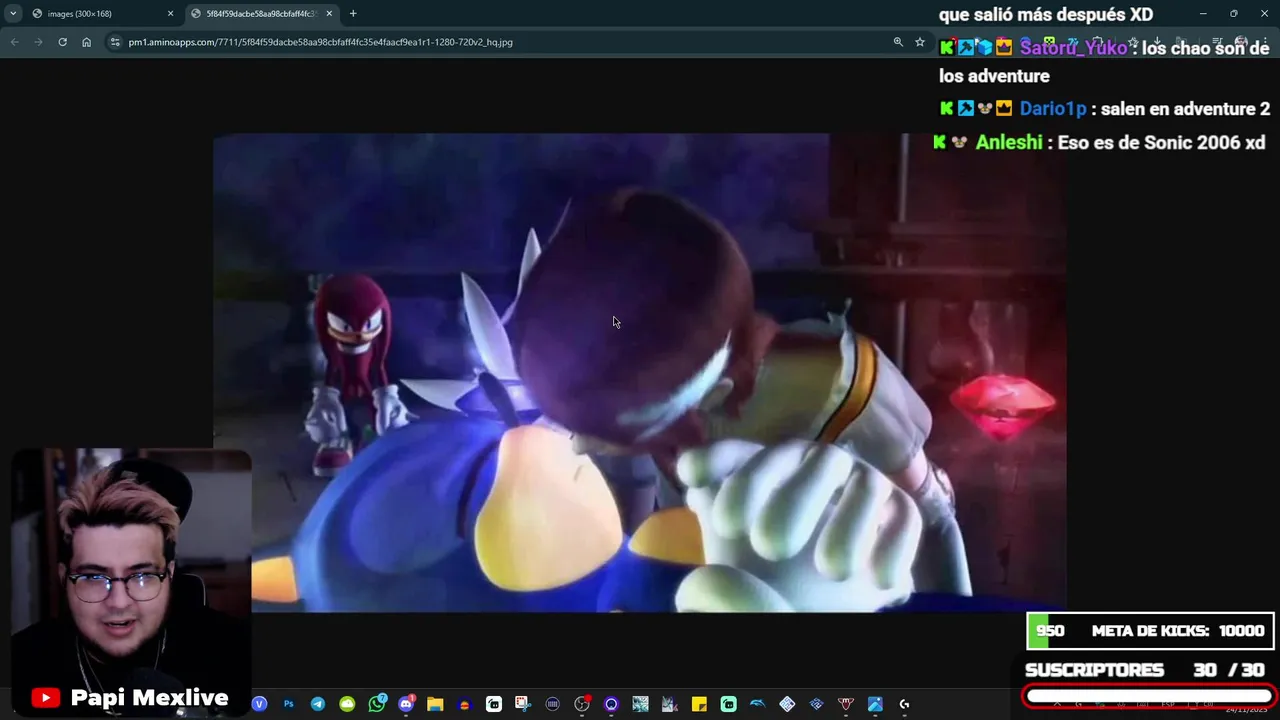Open the Dolphin emulator taskbar icon

[757, 704]
